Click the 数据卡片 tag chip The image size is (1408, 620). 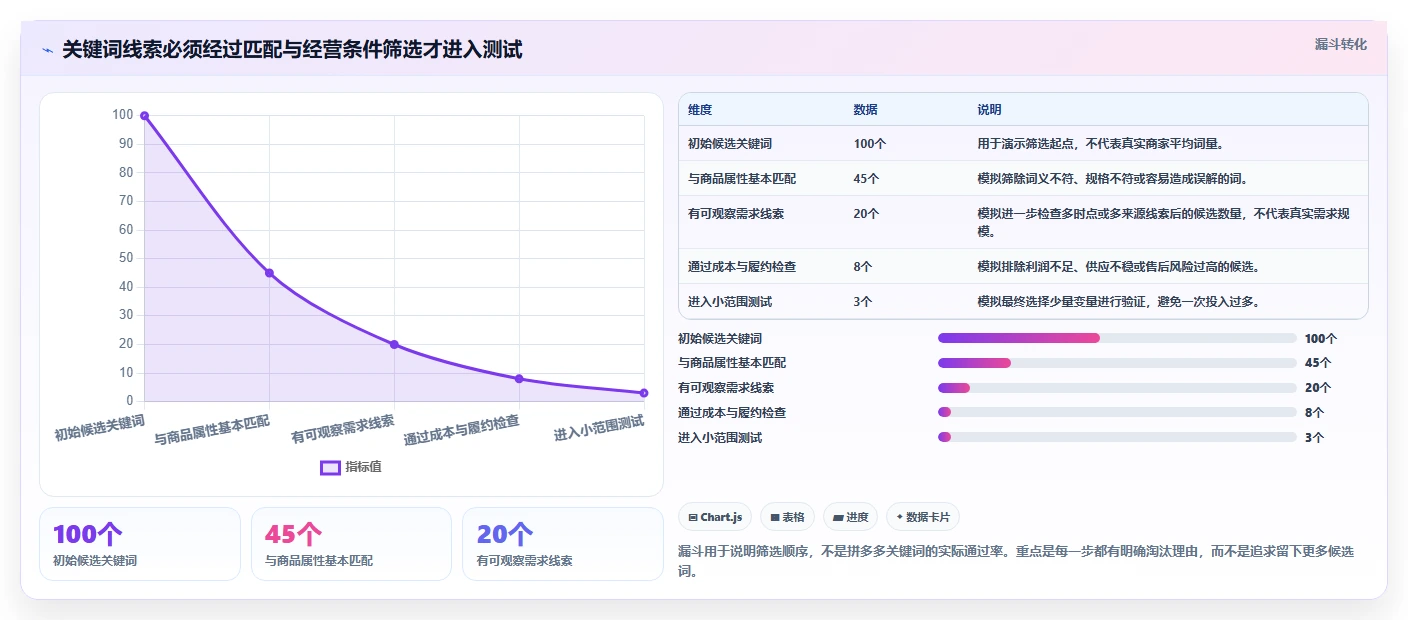coord(923,517)
